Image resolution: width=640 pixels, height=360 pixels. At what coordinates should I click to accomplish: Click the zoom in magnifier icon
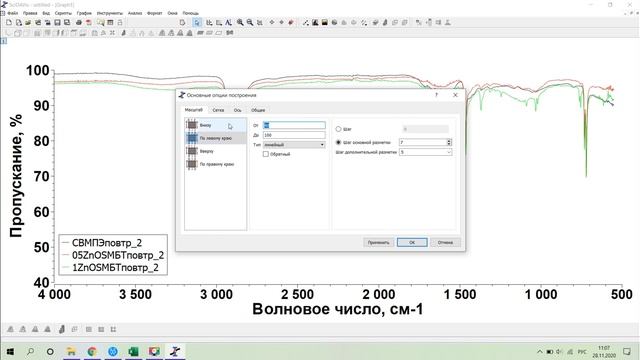[x=240, y=22]
